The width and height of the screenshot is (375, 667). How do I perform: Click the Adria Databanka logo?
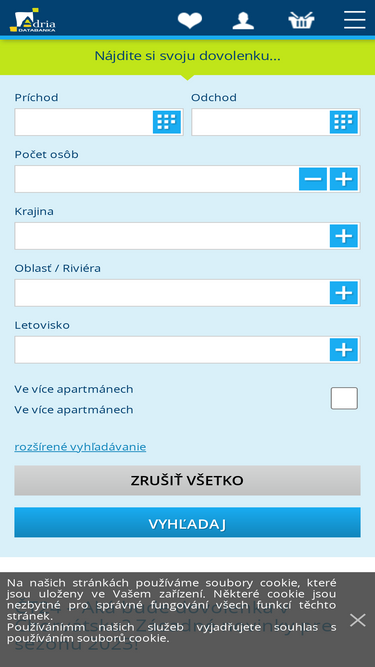[33, 20]
